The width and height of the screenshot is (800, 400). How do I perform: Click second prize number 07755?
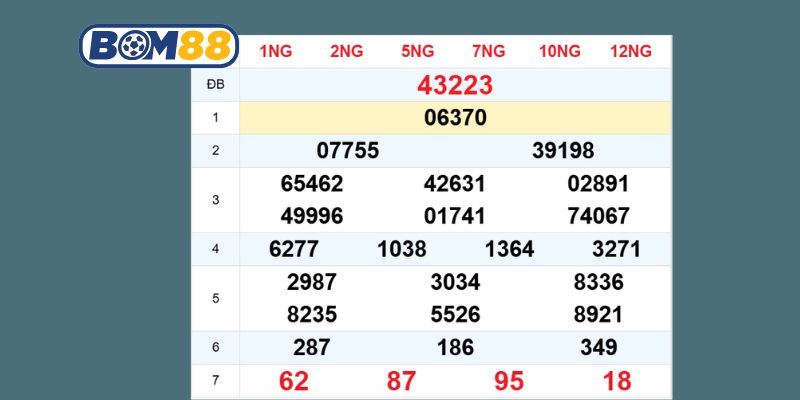[347, 151]
